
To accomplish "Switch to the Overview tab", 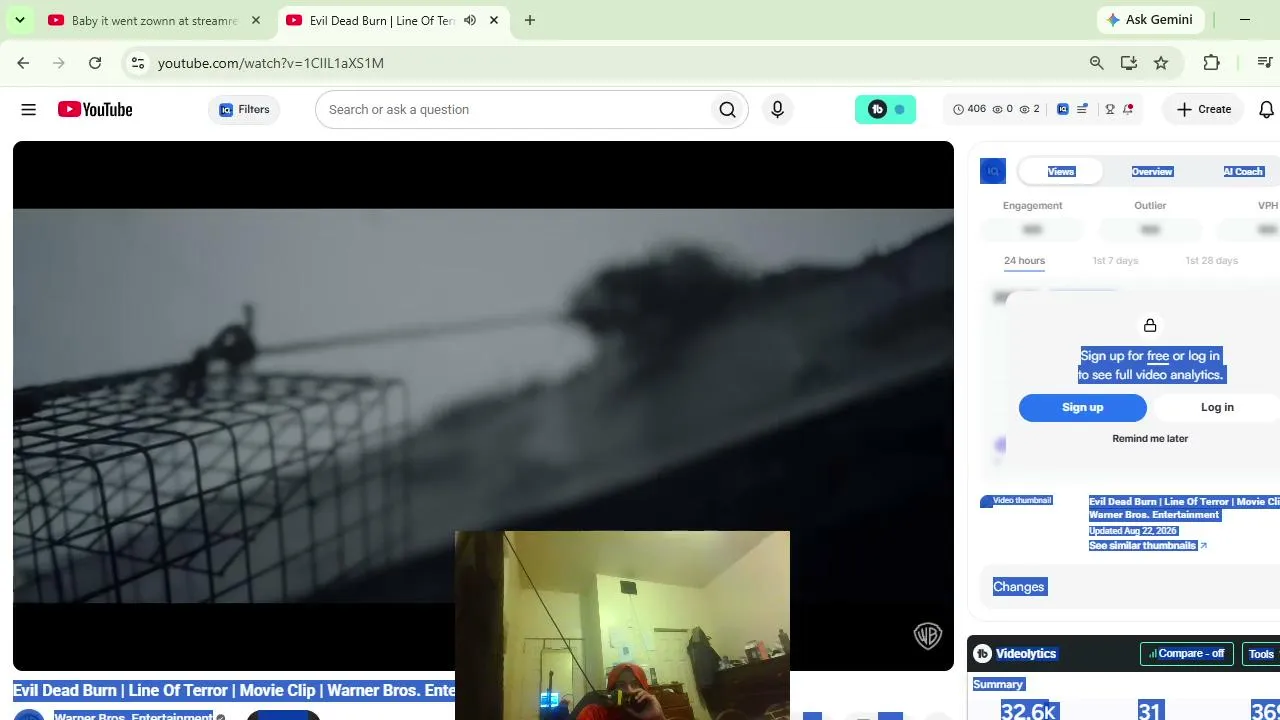I will pos(1152,172).
